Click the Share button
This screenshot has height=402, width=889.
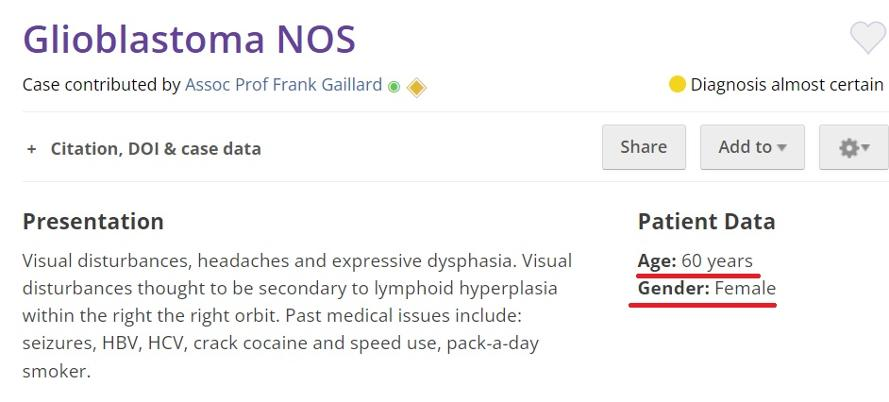(644, 147)
